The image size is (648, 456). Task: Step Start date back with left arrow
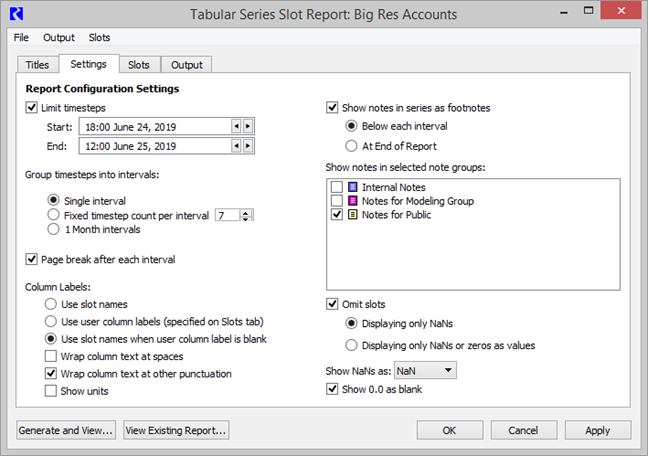pos(236,126)
